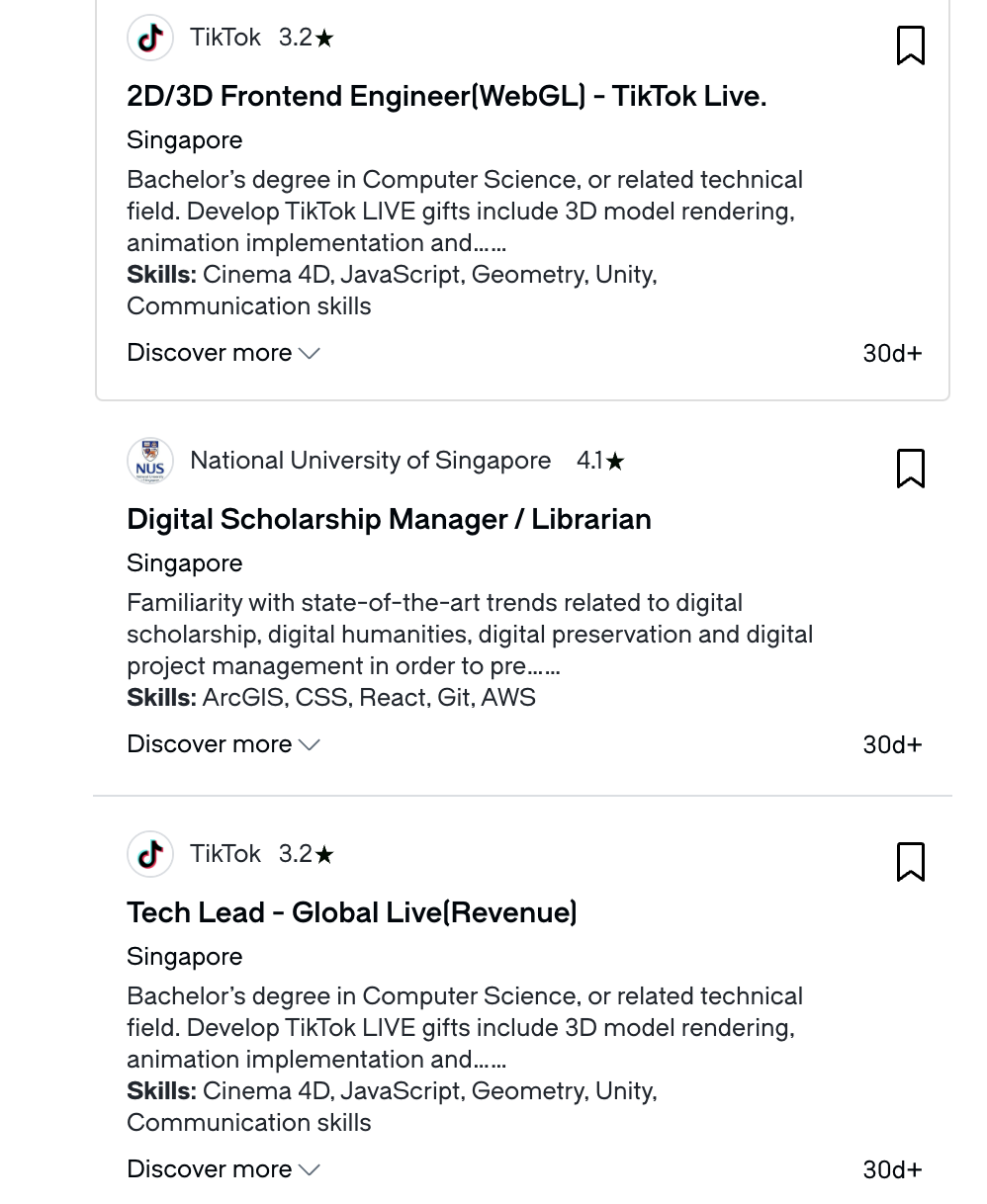This screenshot has width=987, height=1204.
Task: Click TikTok company name on first listing
Action: coord(225,38)
